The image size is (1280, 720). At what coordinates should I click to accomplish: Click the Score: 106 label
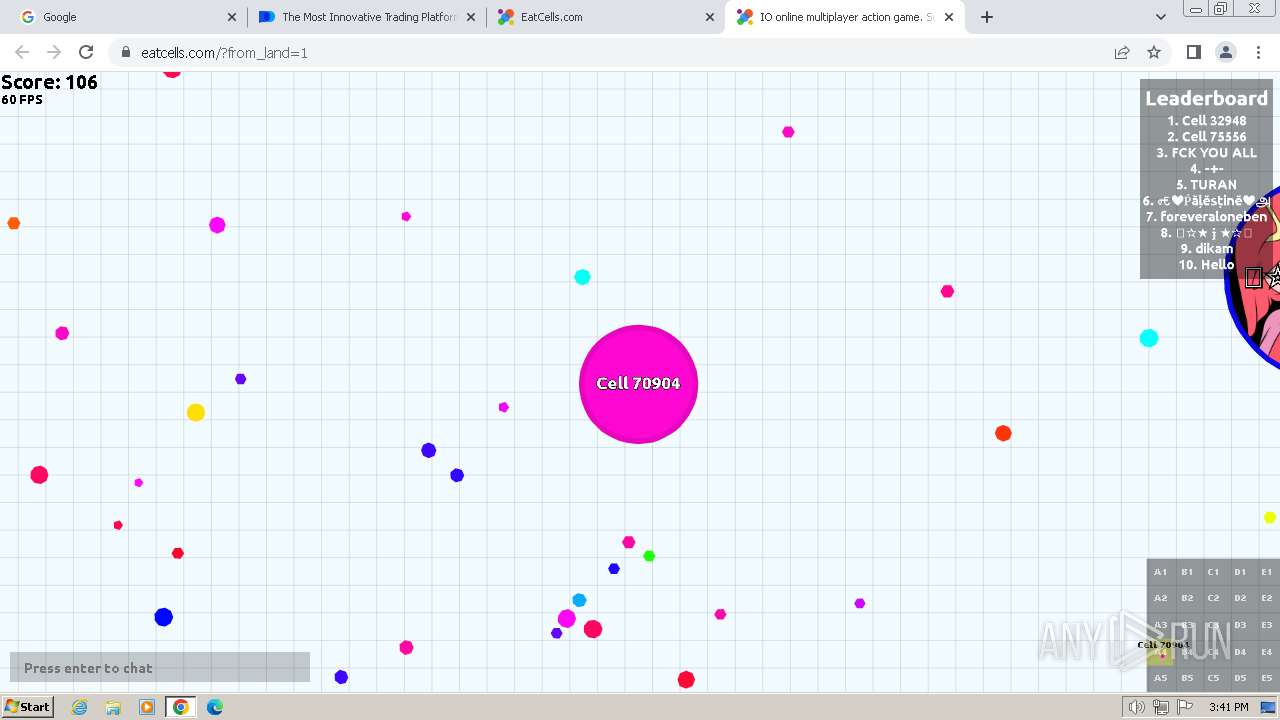(x=49, y=82)
